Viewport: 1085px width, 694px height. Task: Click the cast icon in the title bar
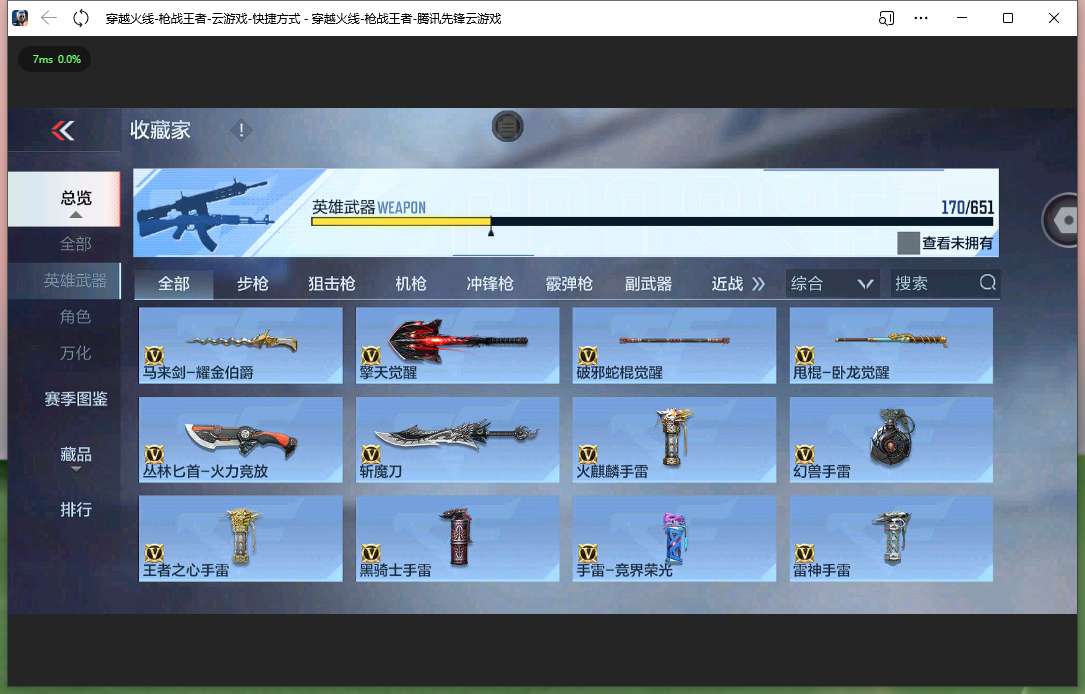(886, 18)
